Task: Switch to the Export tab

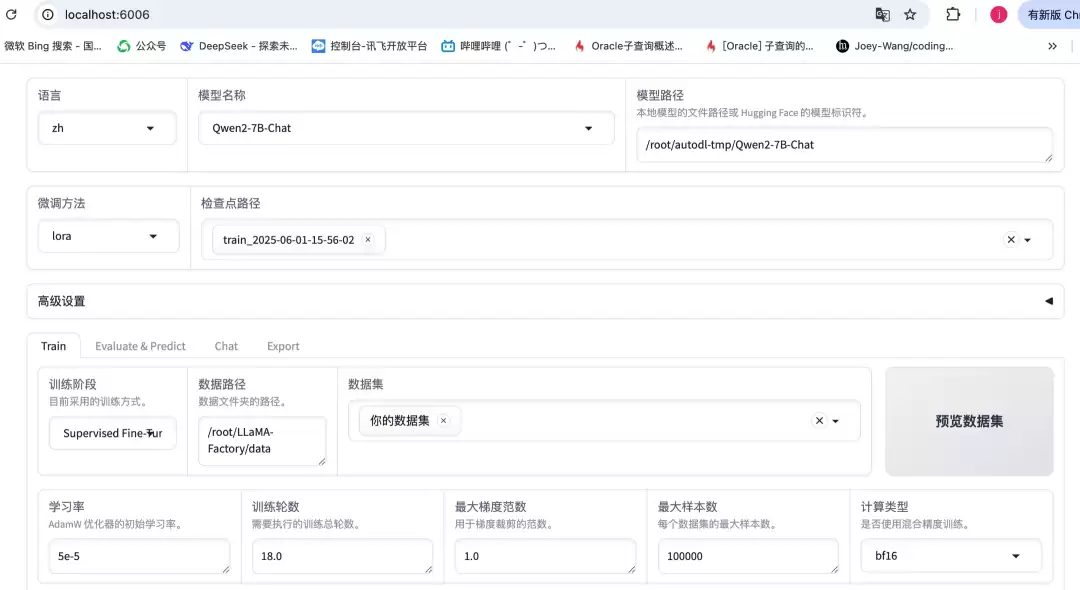Action: tap(283, 346)
